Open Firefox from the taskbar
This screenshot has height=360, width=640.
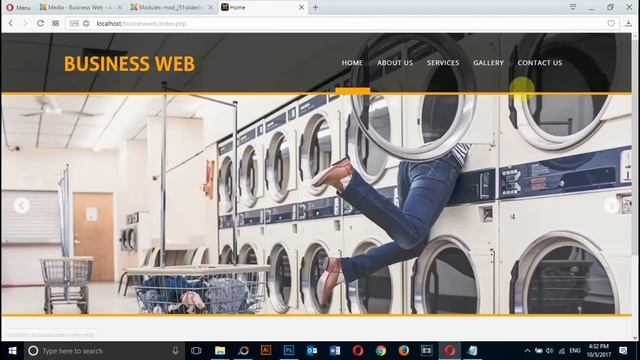404,351
